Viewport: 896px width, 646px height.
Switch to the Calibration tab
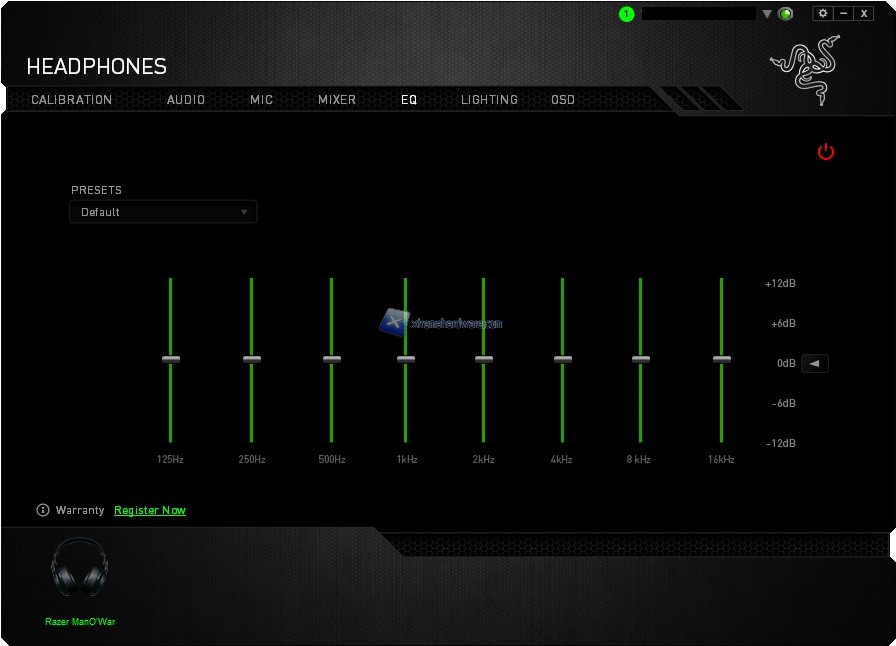point(71,100)
